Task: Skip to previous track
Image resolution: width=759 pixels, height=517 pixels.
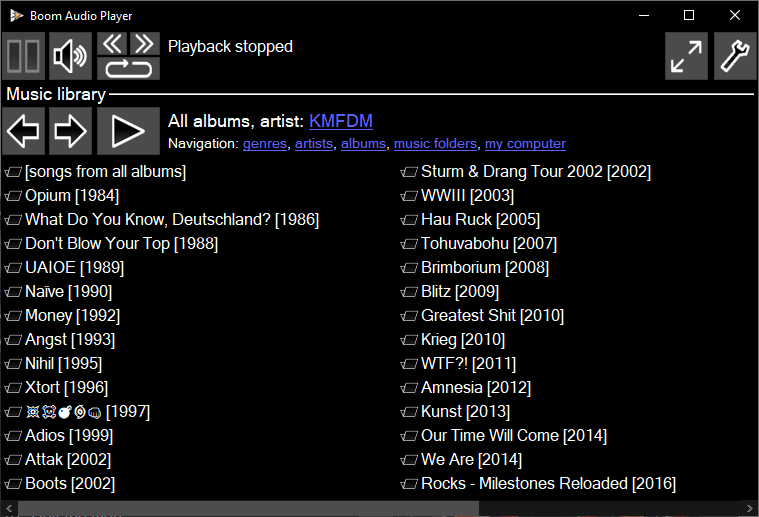Action: [x=113, y=43]
